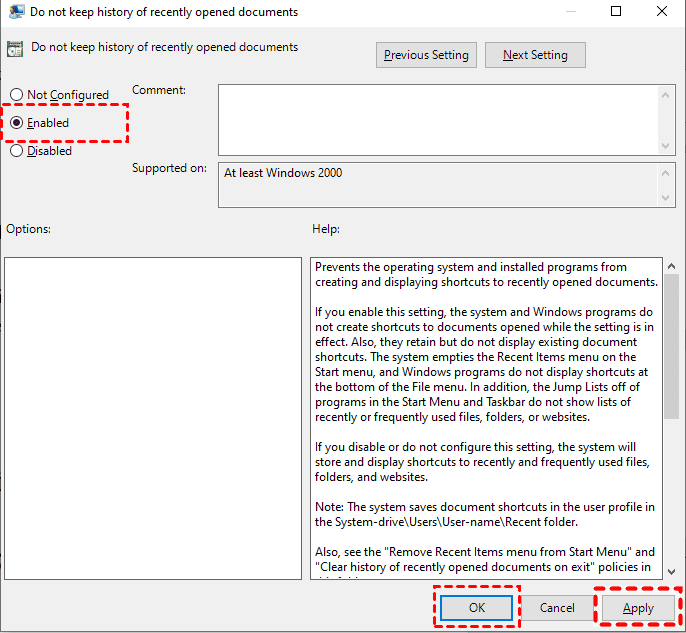Click the 'Supported on:' label
The height and width of the screenshot is (633, 686).
coord(169,168)
